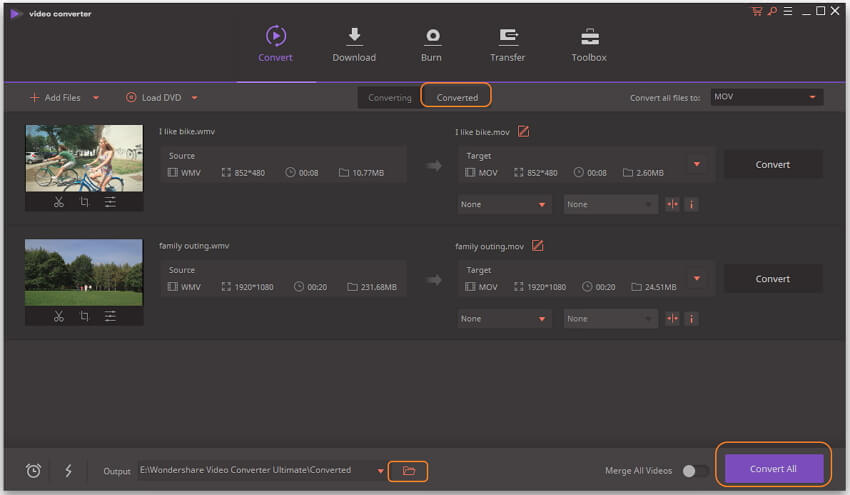Open effect settings for I like bike video
Viewport: 850px width, 495px height.
pyautogui.click(x=110, y=202)
